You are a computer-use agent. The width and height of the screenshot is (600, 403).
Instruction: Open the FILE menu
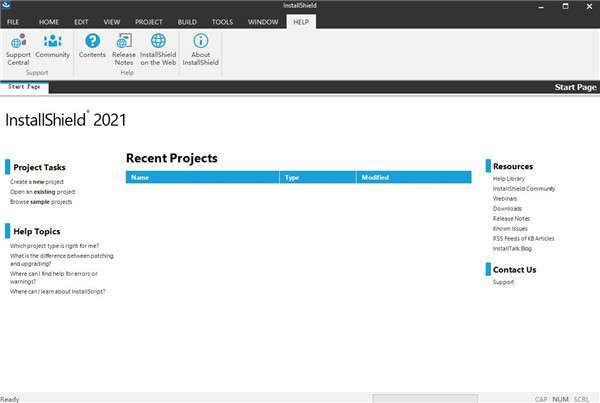point(13,22)
